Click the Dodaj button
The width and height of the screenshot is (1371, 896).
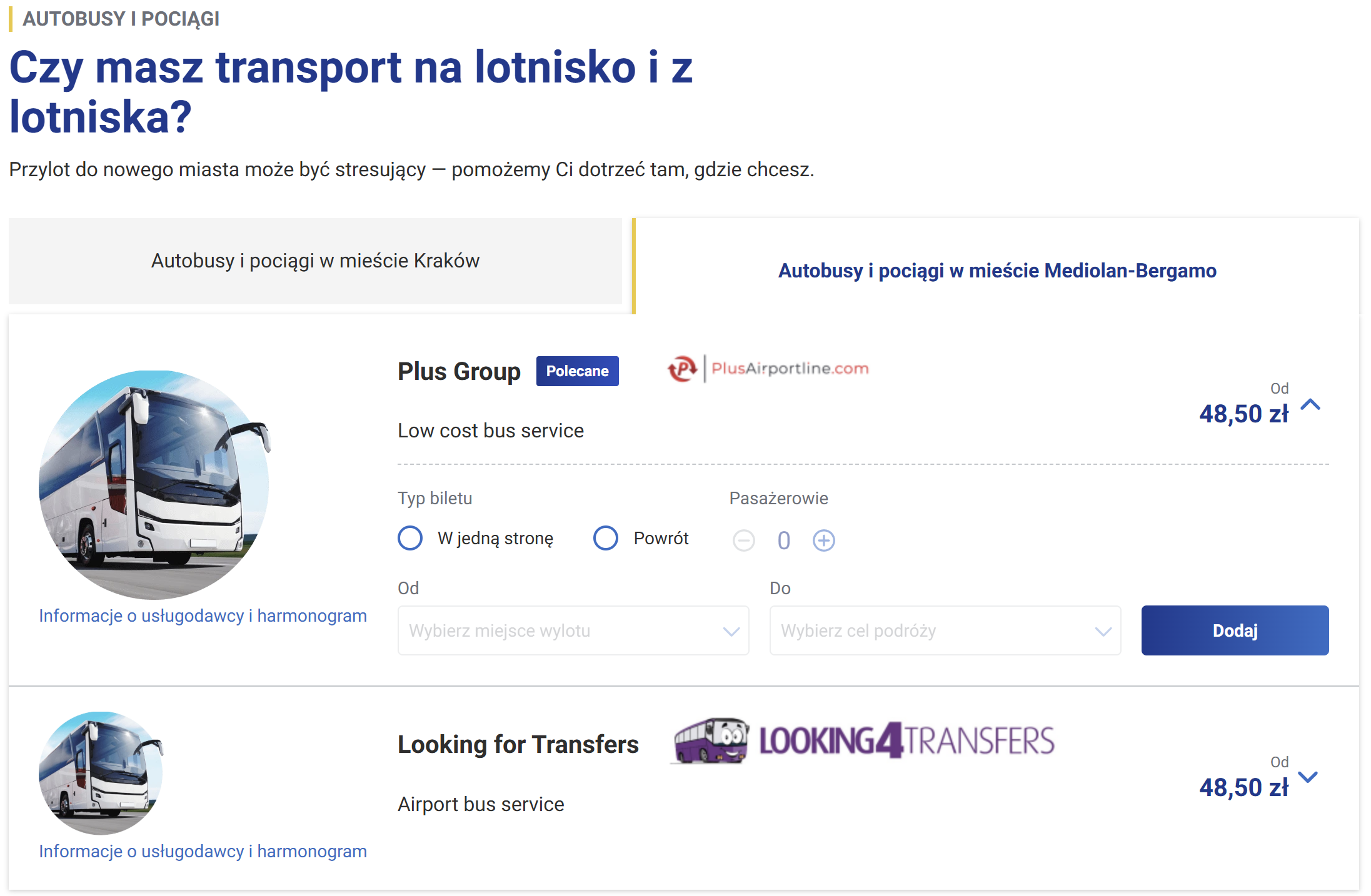click(x=1235, y=630)
